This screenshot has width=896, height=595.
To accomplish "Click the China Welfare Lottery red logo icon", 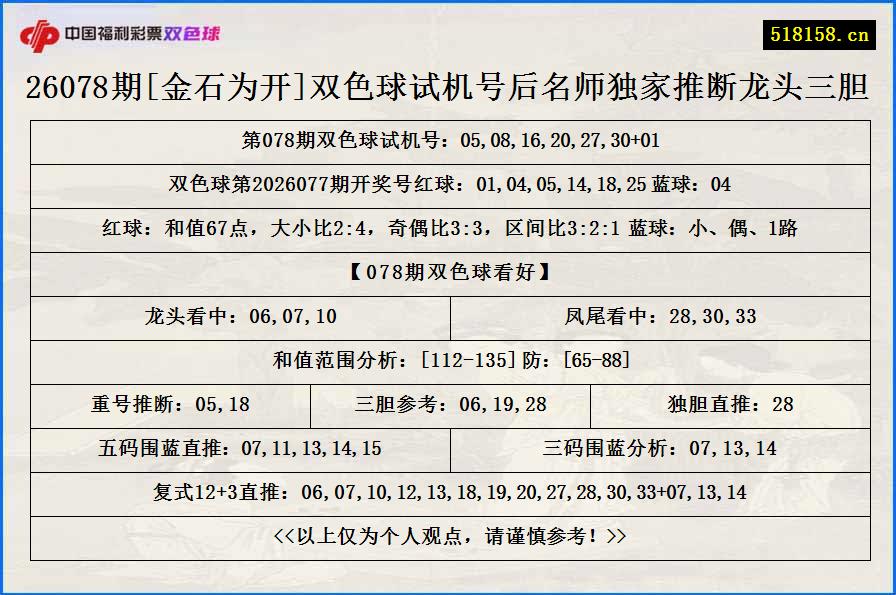I will point(39,35).
